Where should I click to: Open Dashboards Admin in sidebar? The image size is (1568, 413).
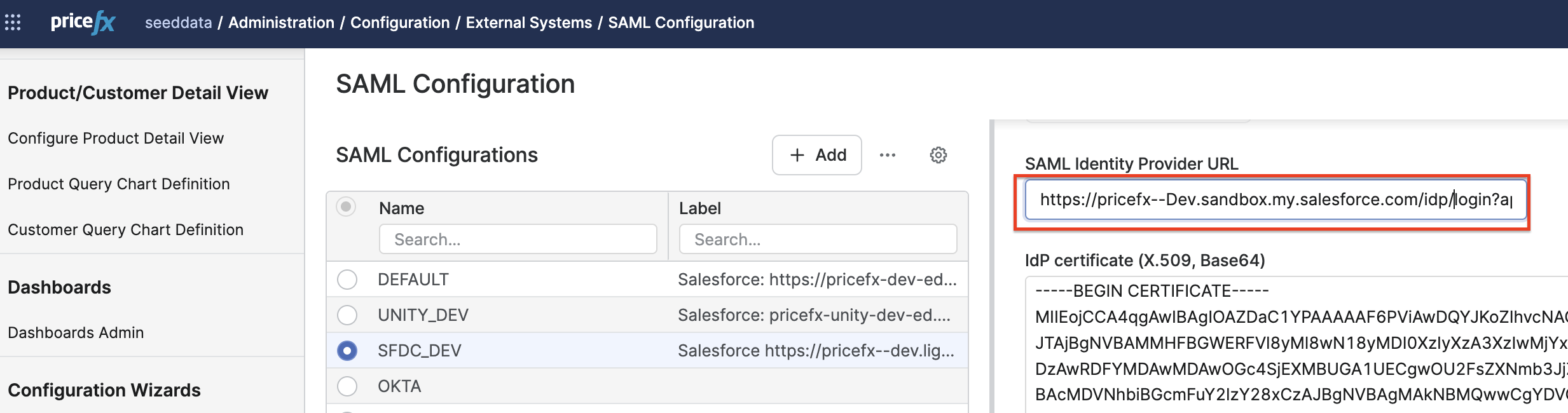point(76,333)
